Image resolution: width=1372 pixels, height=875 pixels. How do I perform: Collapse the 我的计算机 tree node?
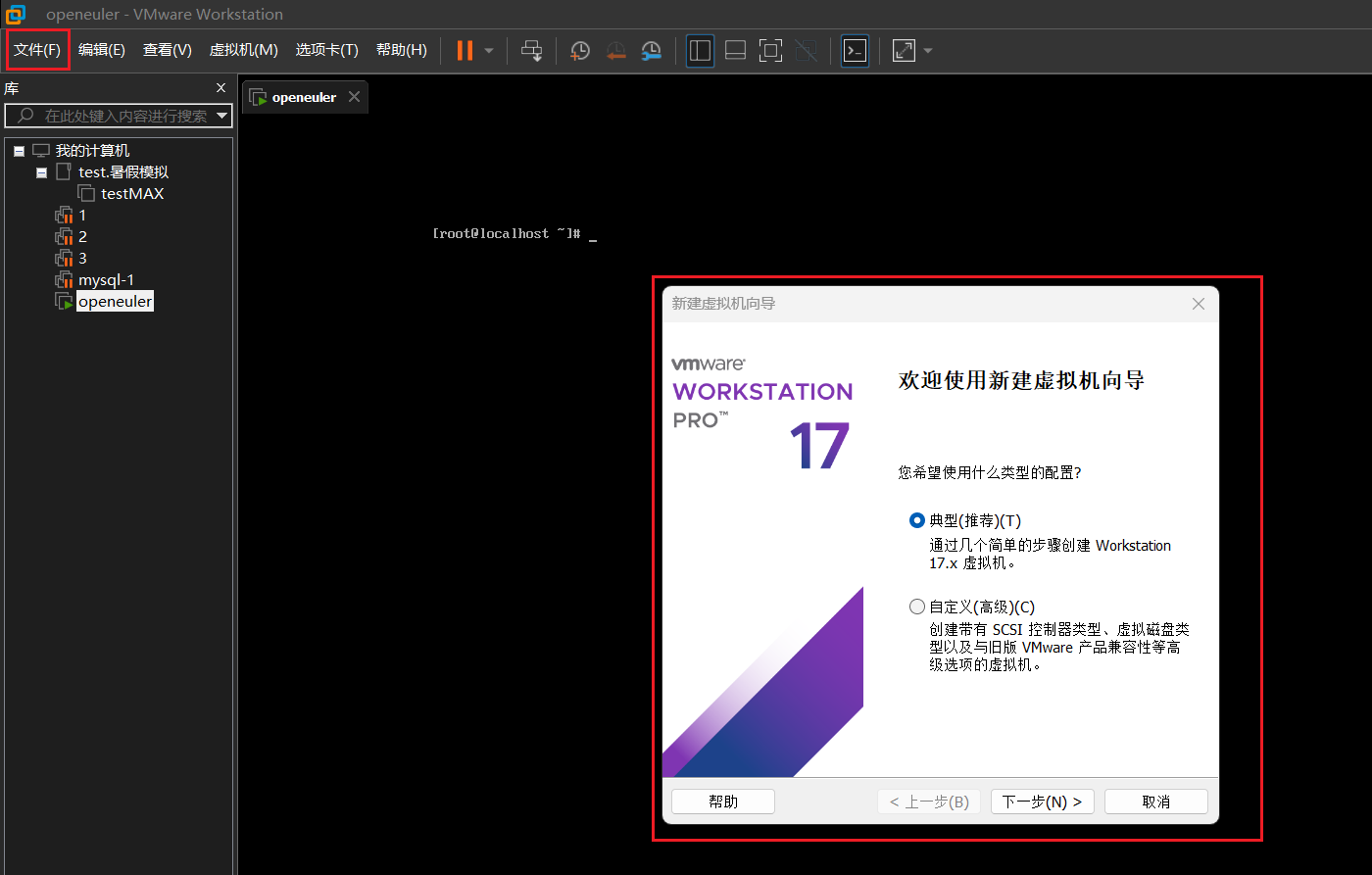pyautogui.click(x=19, y=151)
